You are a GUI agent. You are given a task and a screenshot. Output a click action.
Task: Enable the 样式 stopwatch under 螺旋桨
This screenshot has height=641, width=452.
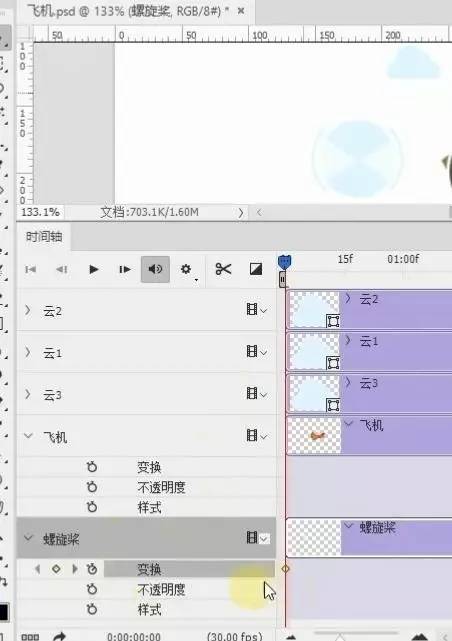92,610
